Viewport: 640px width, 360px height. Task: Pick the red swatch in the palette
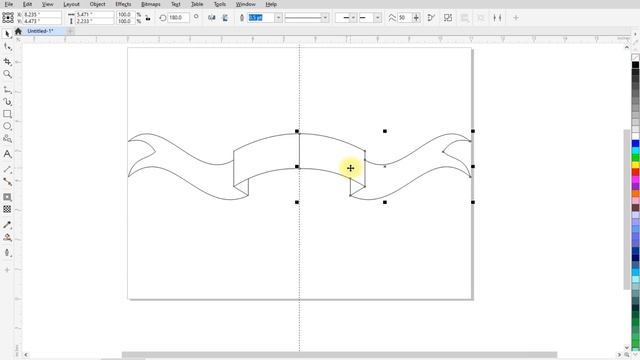click(636, 172)
